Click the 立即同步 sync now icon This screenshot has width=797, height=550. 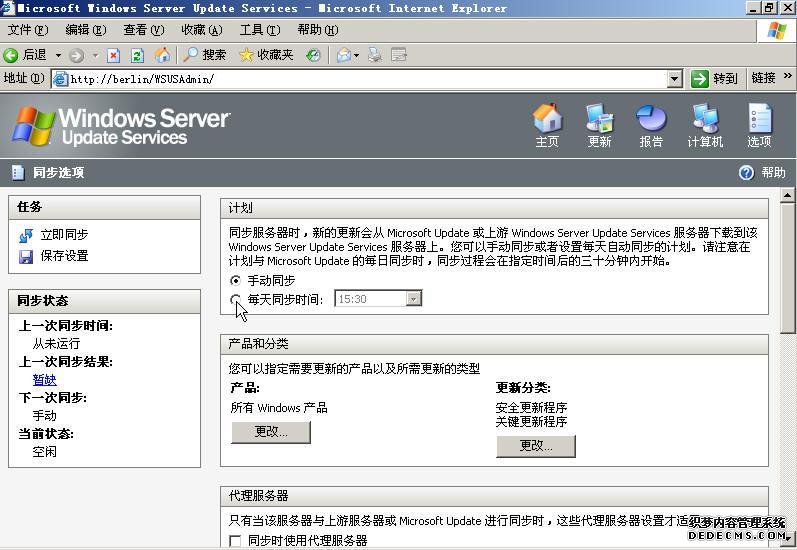pos(26,235)
